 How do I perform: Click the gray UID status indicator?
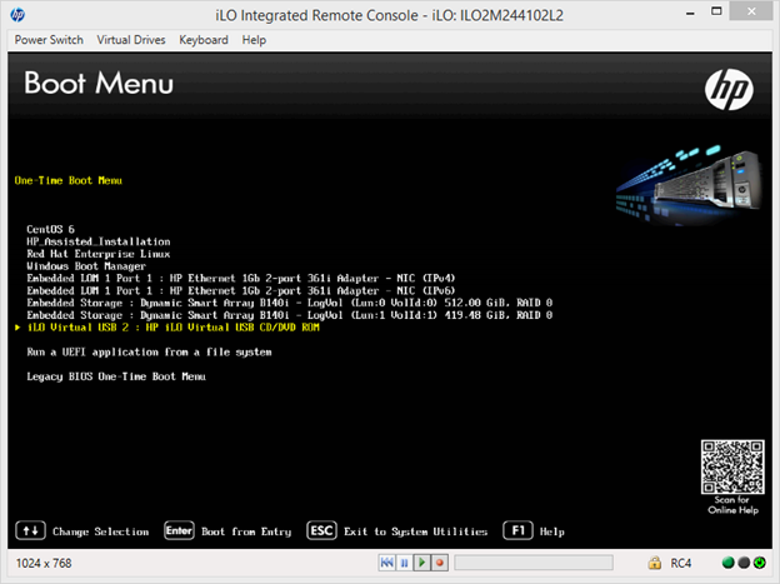pos(744,563)
